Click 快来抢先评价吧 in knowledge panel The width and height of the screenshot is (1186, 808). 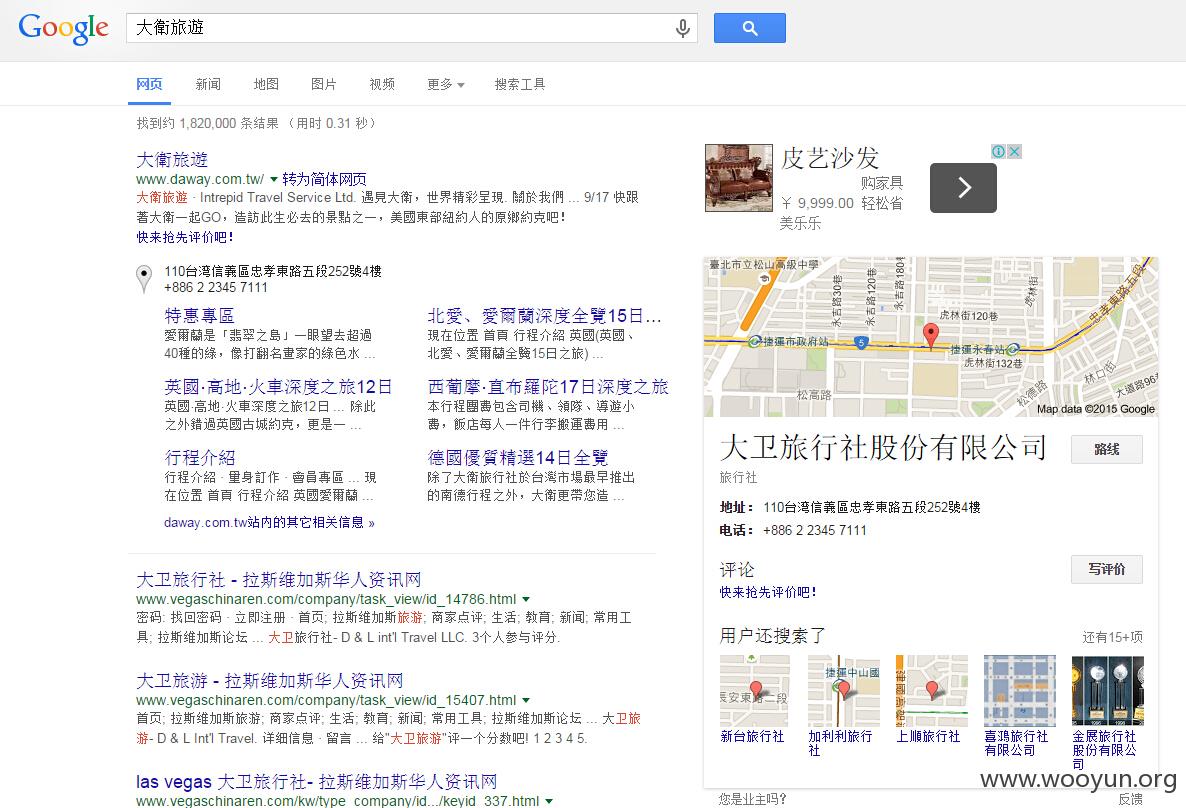[x=768, y=592]
